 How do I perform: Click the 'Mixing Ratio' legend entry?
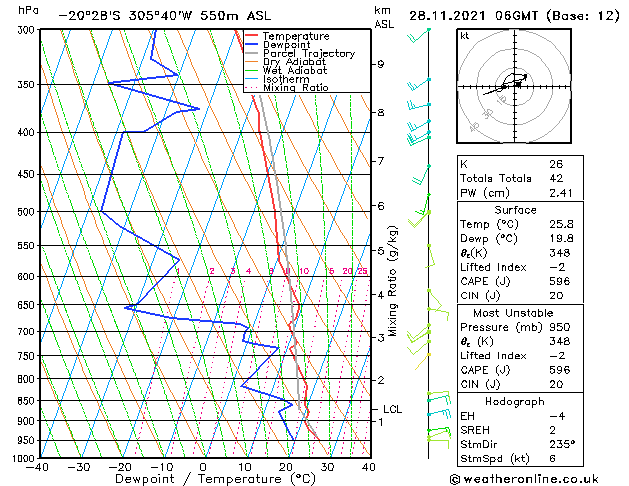click(287, 87)
